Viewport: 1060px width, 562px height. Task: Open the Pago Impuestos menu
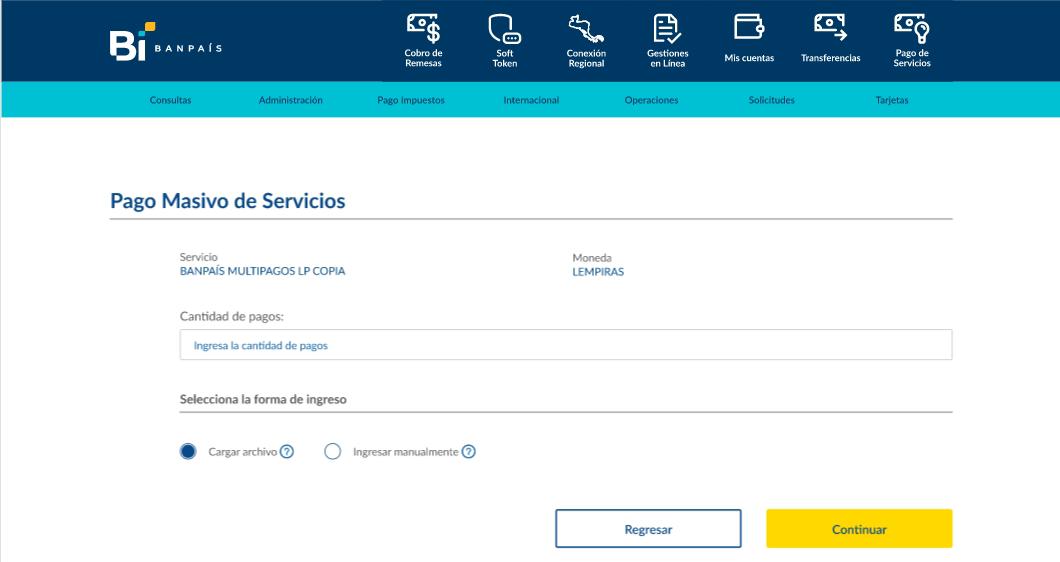tap(411, 100)
